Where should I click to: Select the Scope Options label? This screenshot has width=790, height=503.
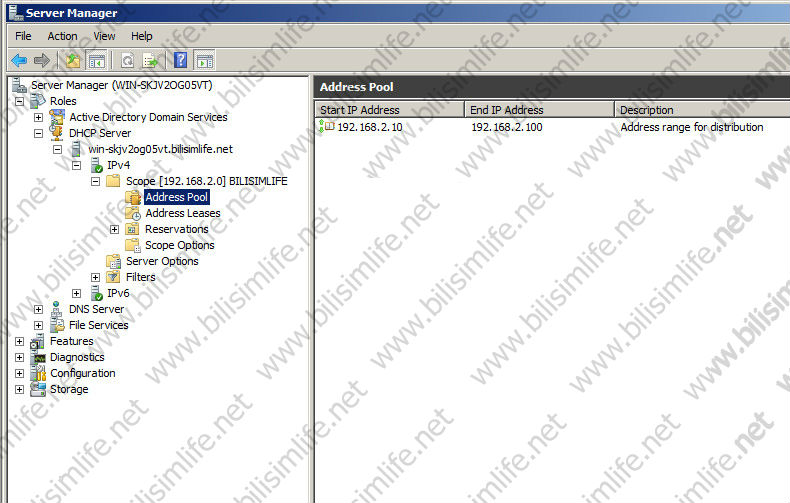coord(180,245)
